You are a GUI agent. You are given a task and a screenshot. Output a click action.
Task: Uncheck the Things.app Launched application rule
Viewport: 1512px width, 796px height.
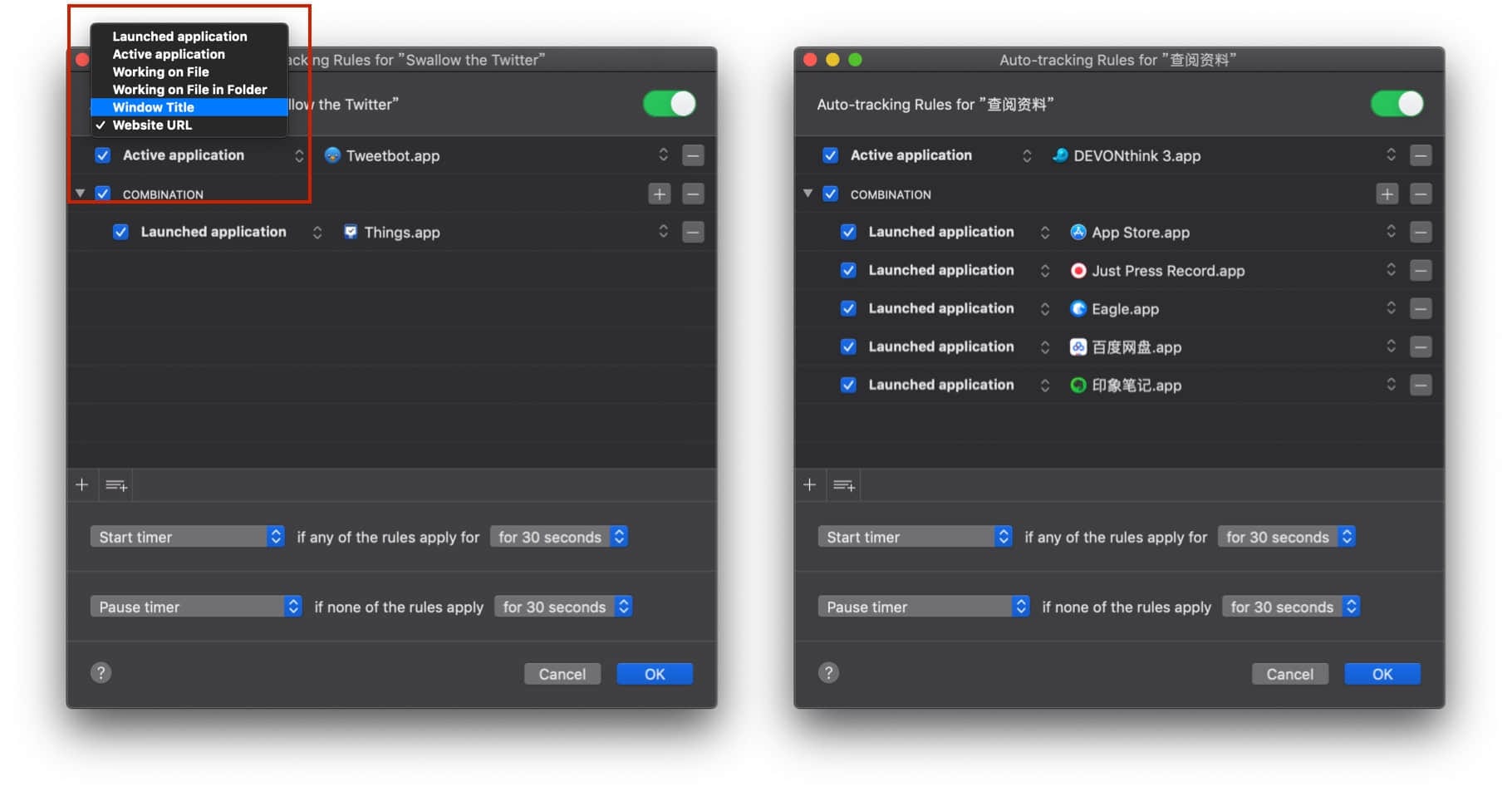coord(121,232)
